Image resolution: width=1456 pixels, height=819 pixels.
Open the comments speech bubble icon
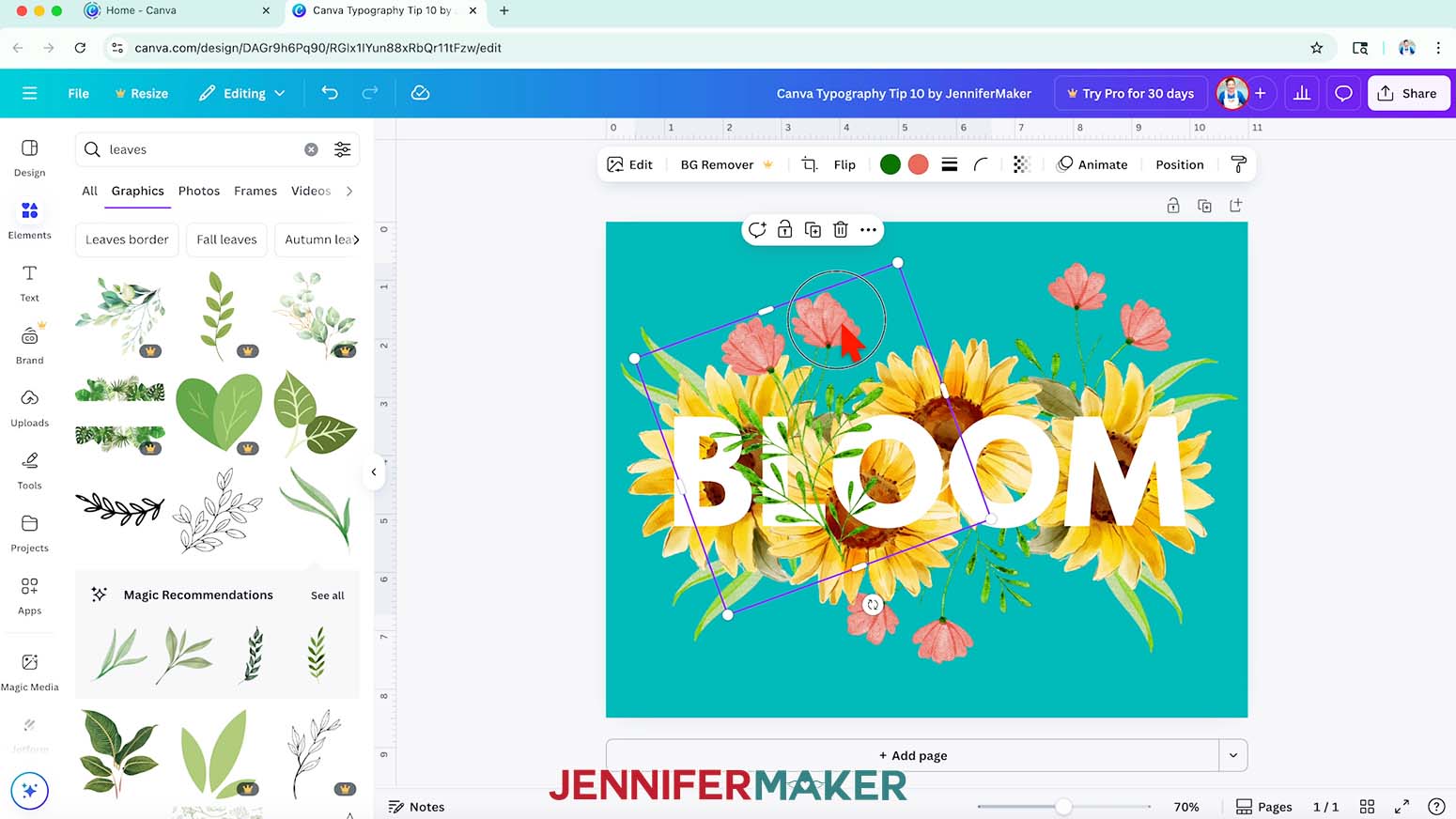pyautogui.click(x=1343, y=93)
